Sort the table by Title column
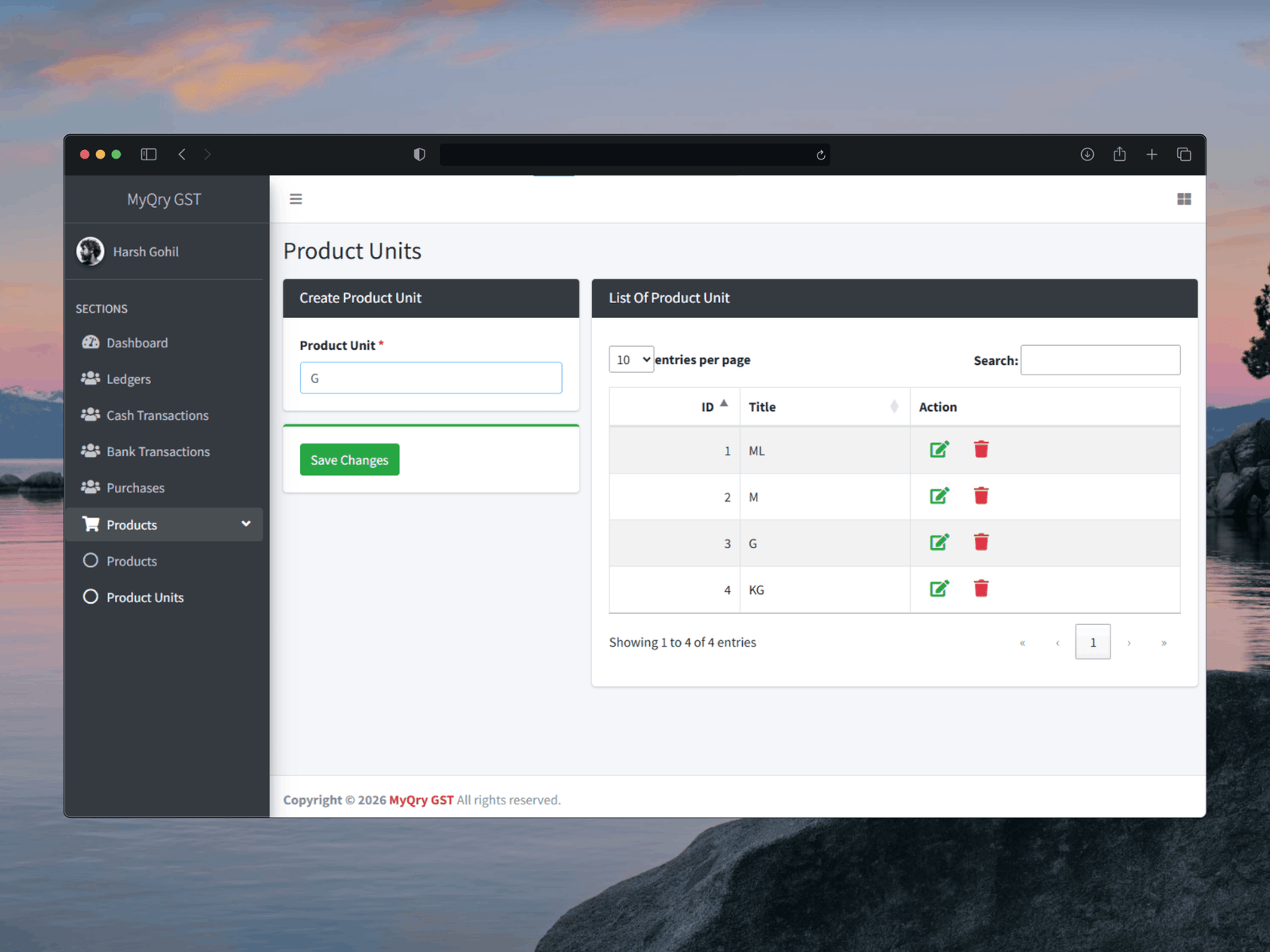 click(825, 406)
